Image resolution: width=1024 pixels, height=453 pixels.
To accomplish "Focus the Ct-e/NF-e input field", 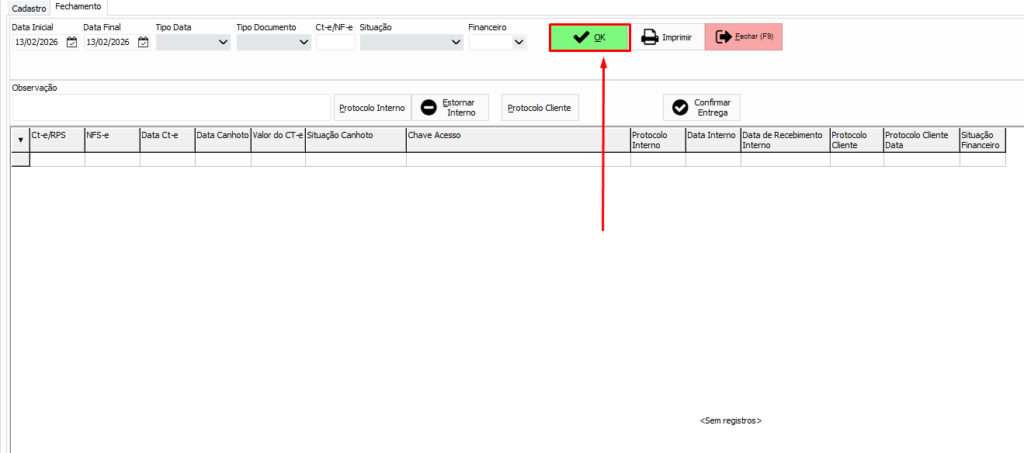I will coord(335,42).
